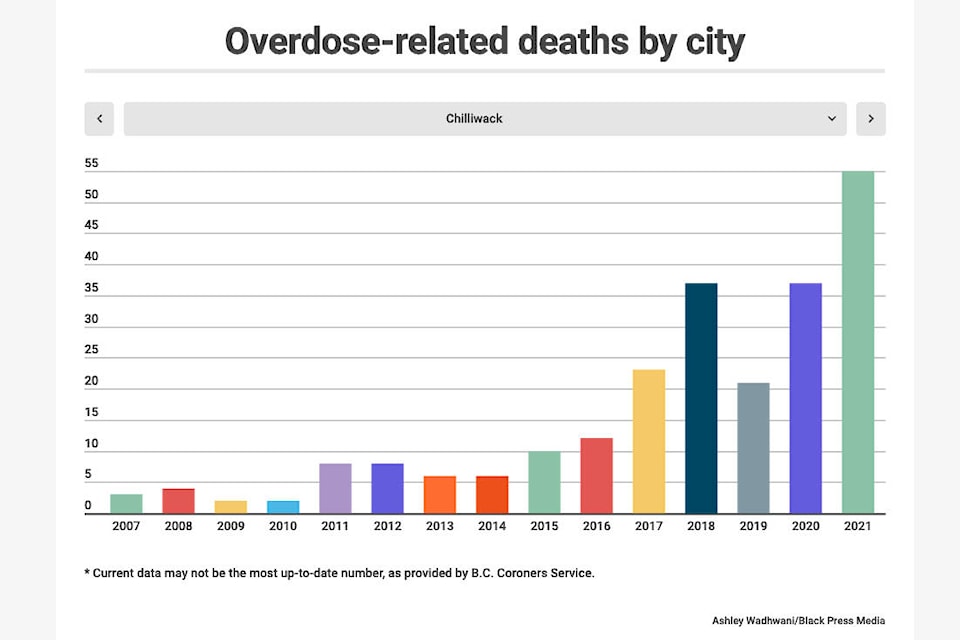
Task: Click the 15 y-axis value
Action: (91, 412)
